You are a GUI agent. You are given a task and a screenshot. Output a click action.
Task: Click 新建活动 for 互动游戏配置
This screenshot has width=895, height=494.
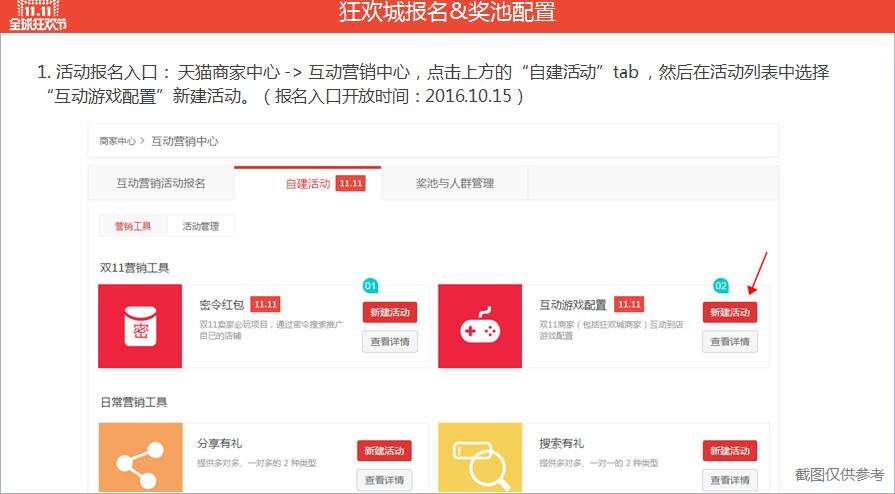[x=730, y=312]
